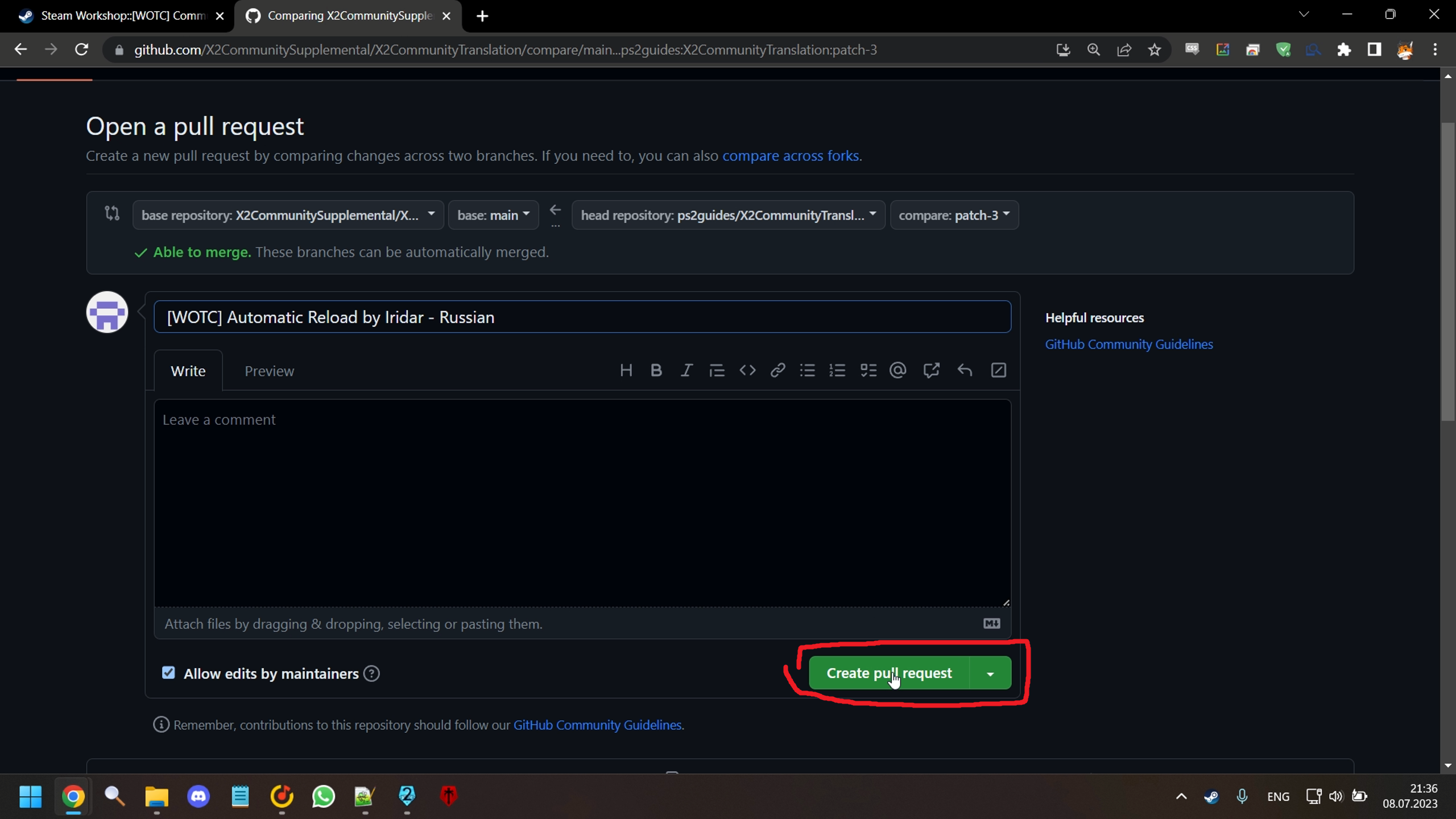
Task: Add a task list icon
Action: [868, 371]
